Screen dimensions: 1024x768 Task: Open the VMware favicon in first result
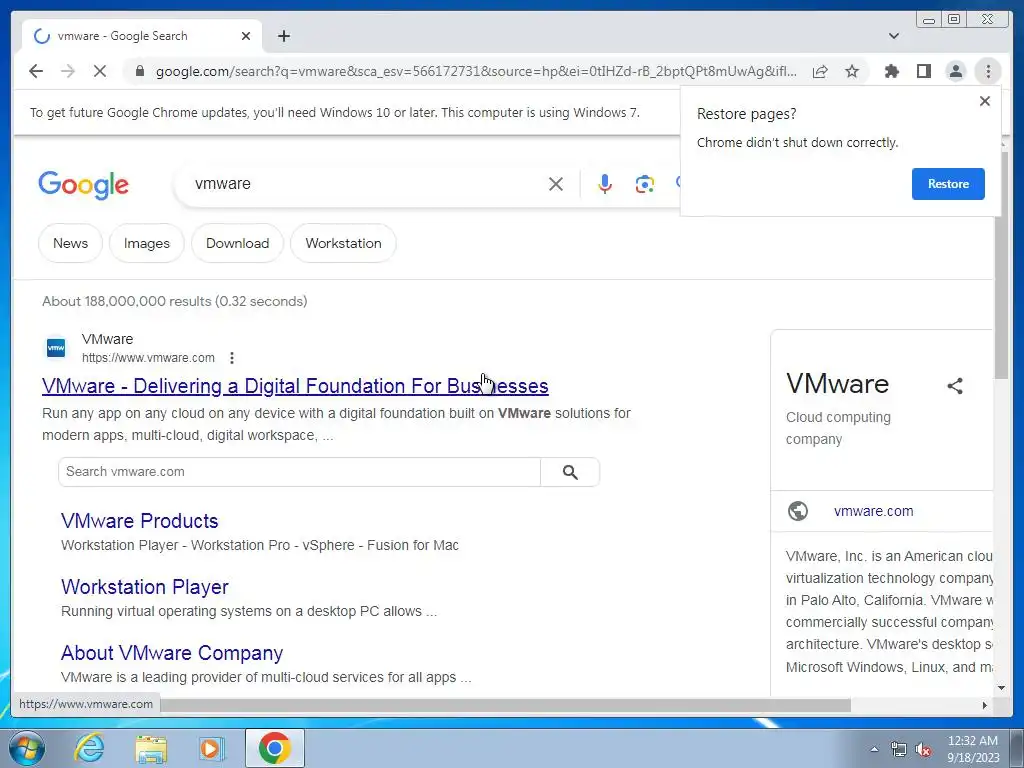tap(56, 348)
